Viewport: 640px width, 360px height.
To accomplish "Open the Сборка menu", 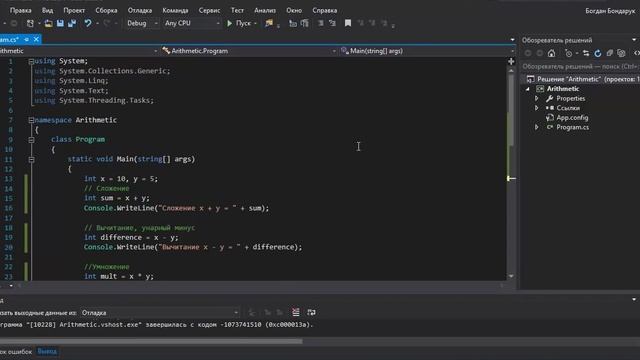I will (x=106, y=10).
